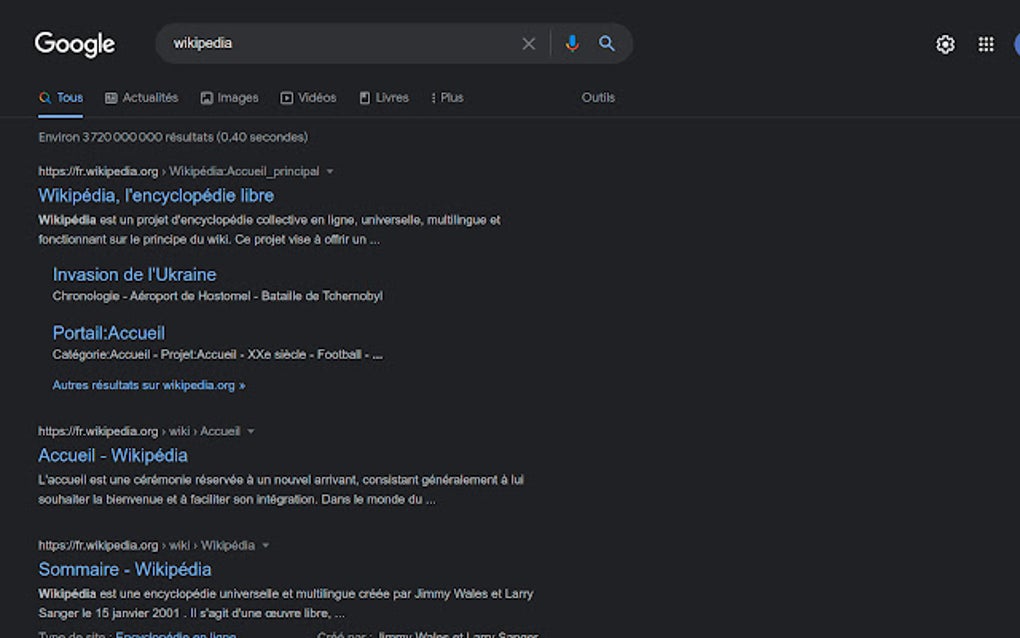Expand dropdown arrow next to wiki › Accueil
The height and width of the screenshot is (638, 1020).
pos(251,431)
